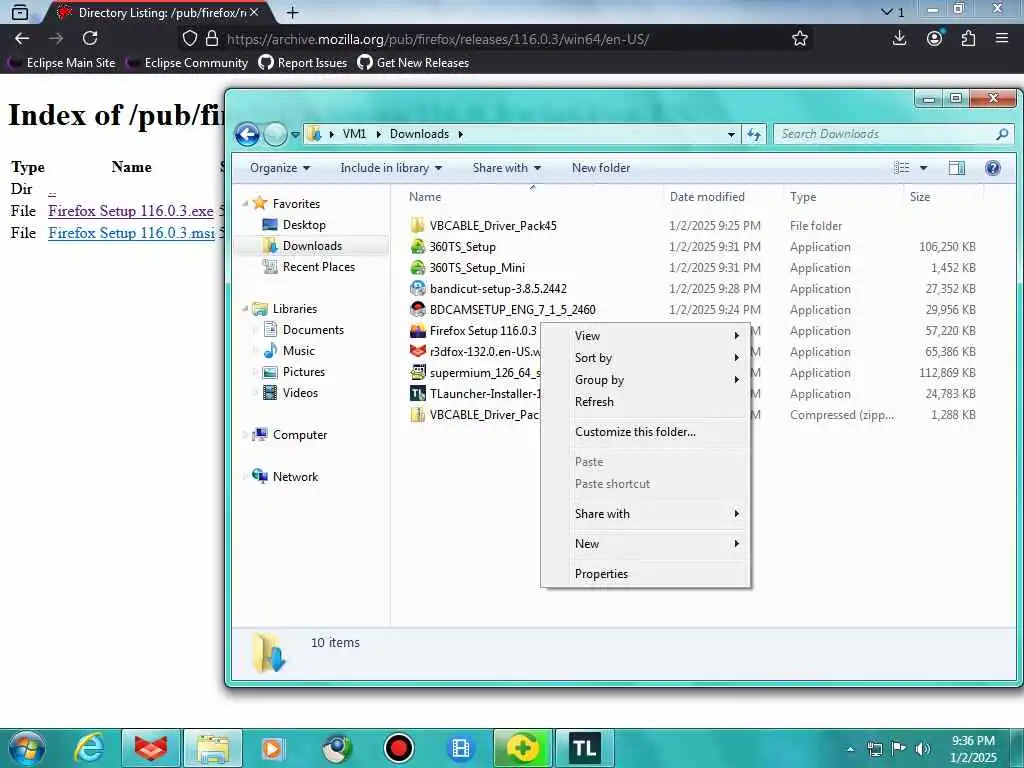Open the views options dropdown arrow
This screenshot has height=768, width=1024.
coord(923,168)
